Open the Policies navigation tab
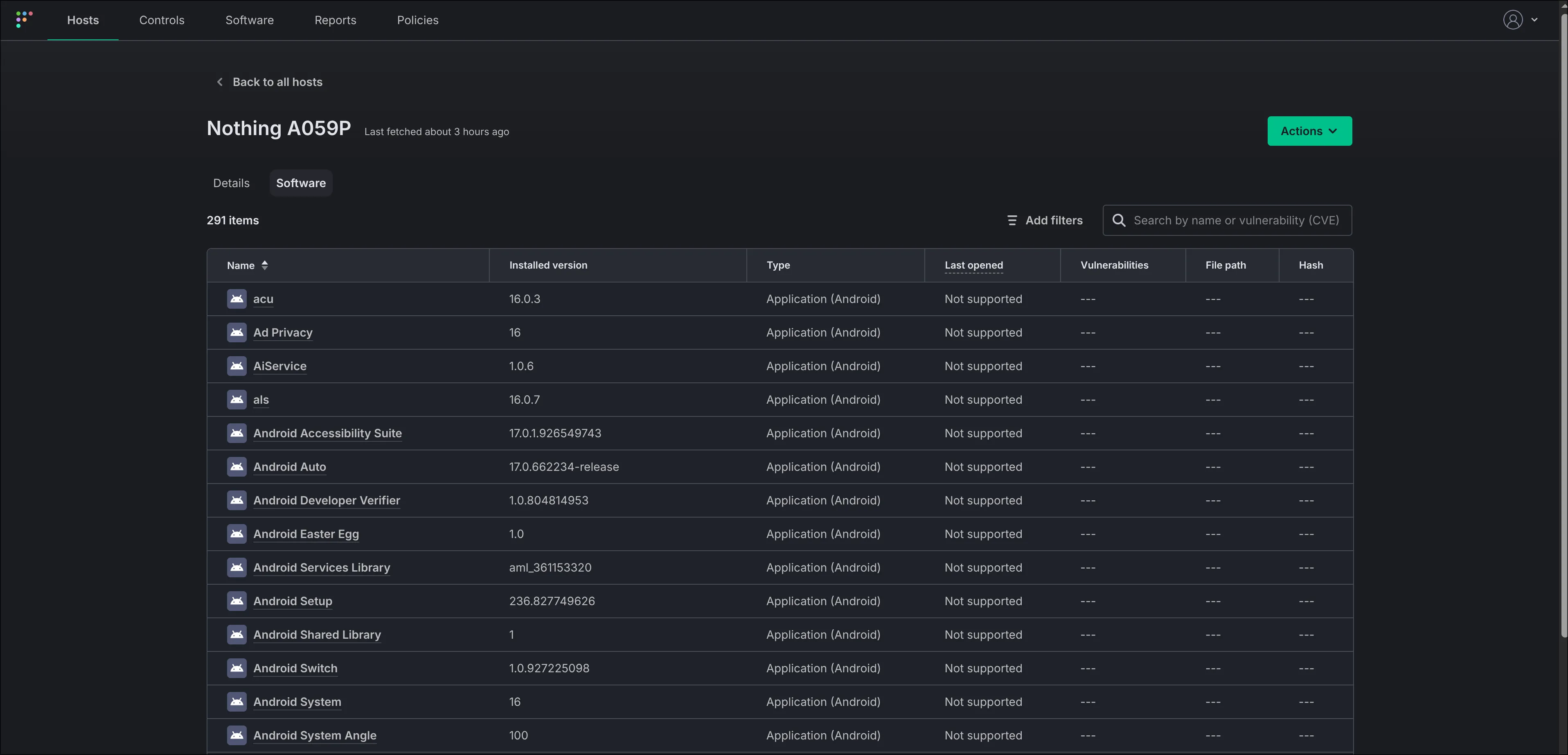The width and height of the screenshot is (1568, 755). (x=417, y=20)
